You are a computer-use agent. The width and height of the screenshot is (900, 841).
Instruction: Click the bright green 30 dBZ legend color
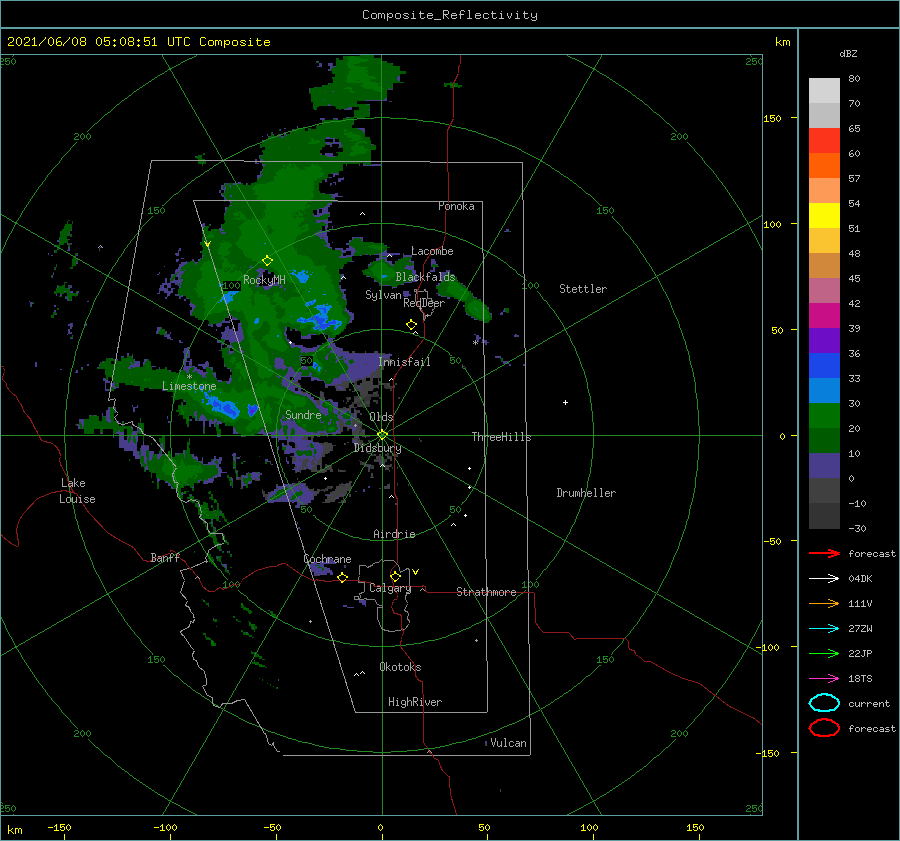click(x=824, y=415)
